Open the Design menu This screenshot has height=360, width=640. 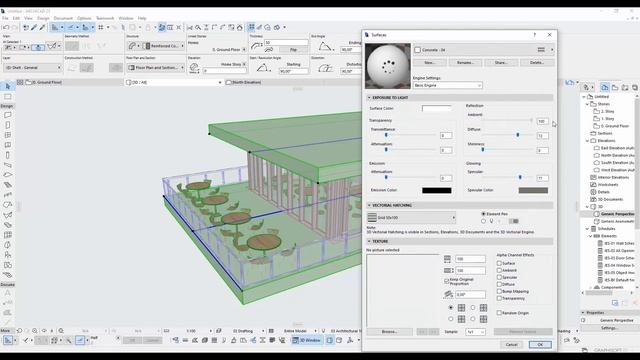tap(43, 18)
